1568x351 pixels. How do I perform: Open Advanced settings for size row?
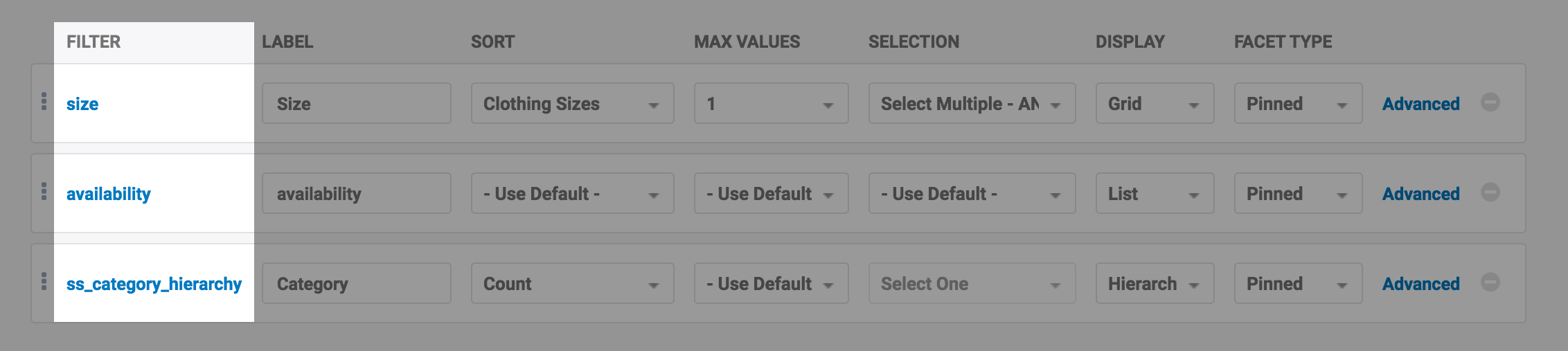[x=1420, y=104]
